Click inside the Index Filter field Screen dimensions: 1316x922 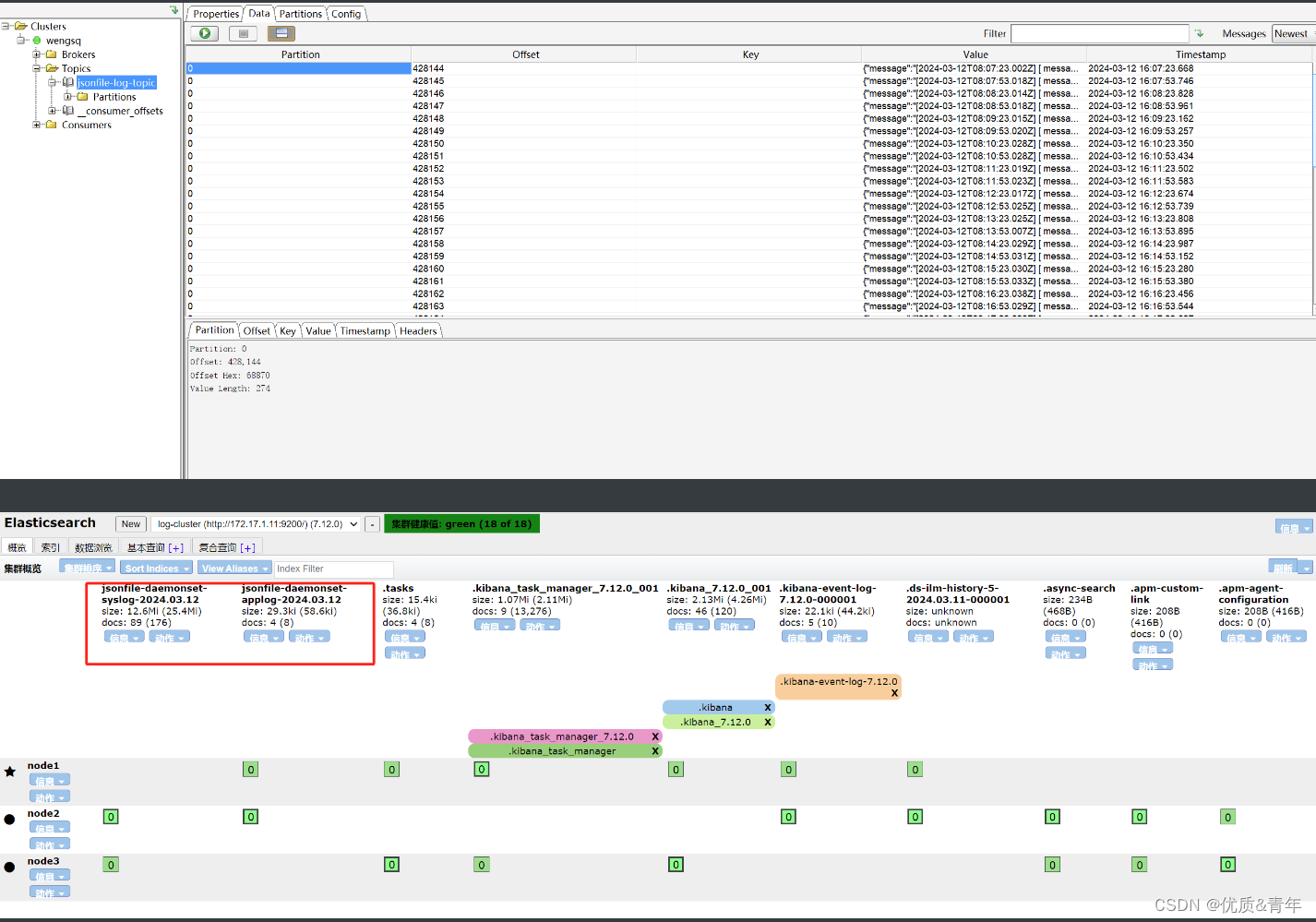333,569
